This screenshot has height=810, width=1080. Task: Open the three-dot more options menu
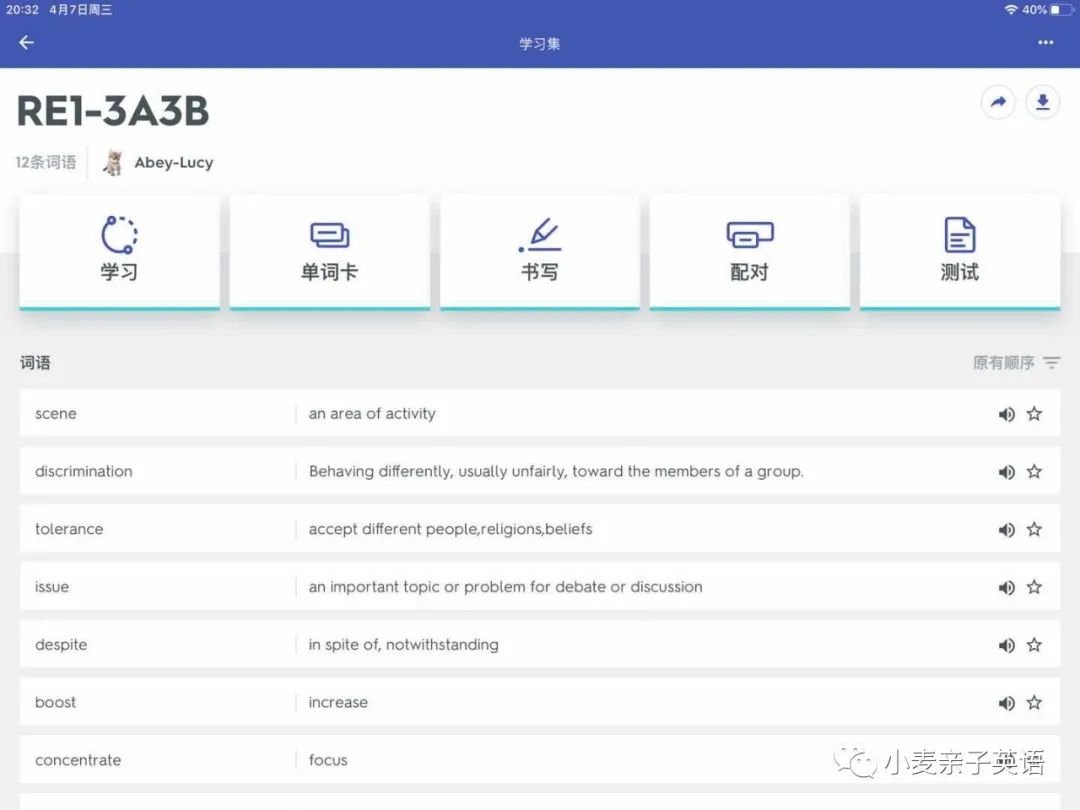(x=1046, y=43)
